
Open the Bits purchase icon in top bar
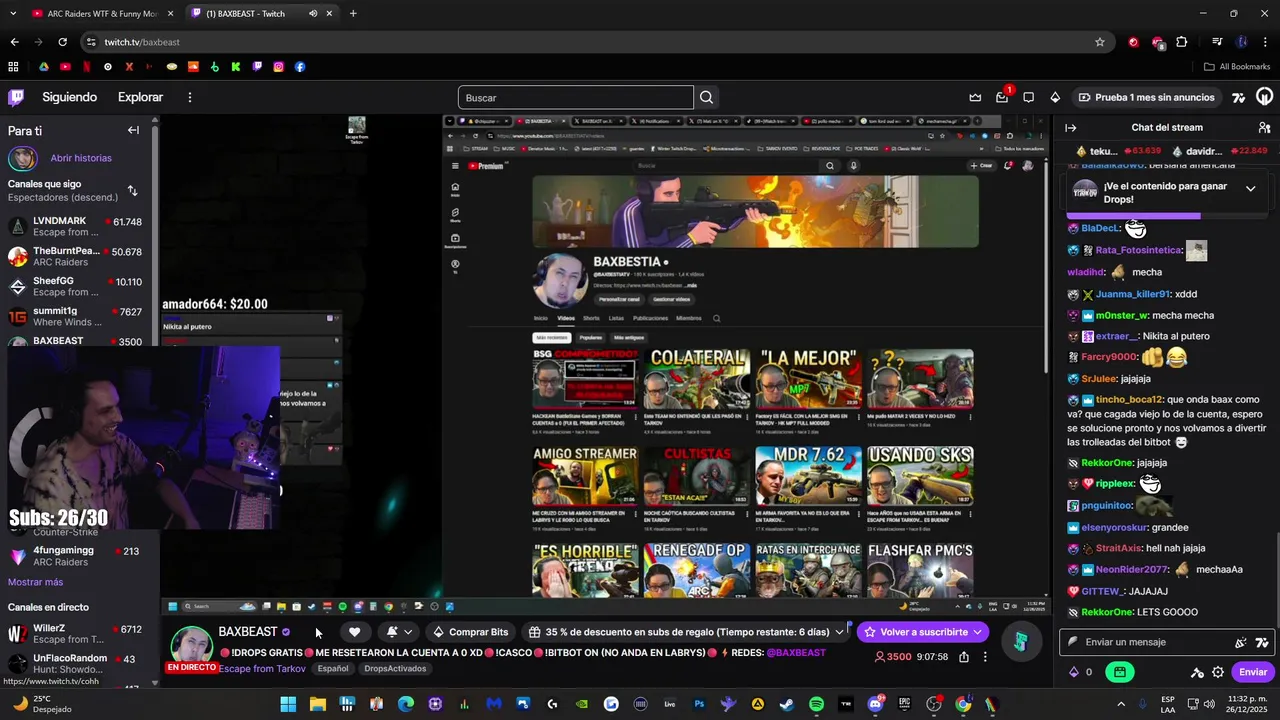point(1055,97)
